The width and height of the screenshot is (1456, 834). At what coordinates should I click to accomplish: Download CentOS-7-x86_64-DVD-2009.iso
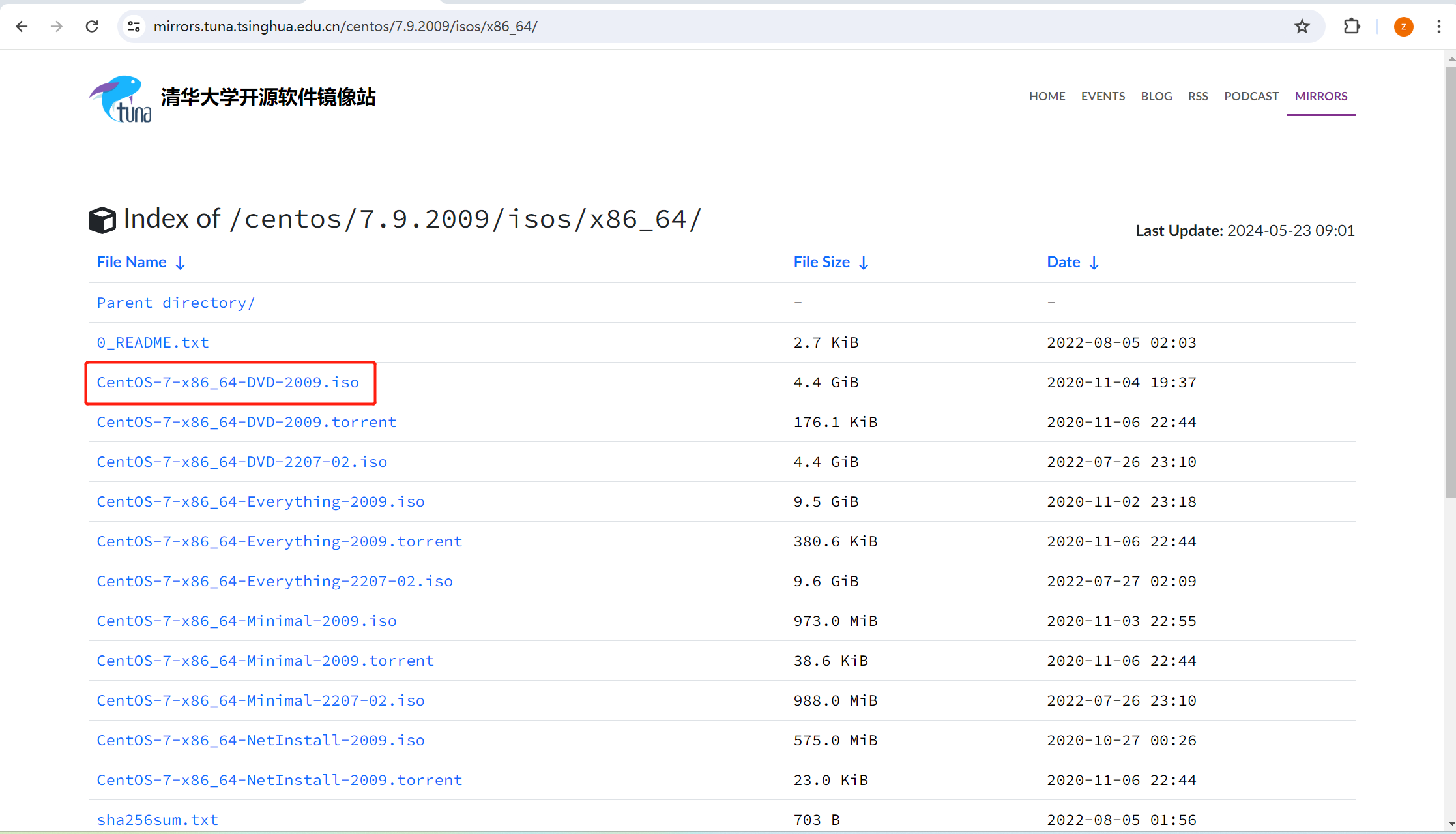point(227,382)
